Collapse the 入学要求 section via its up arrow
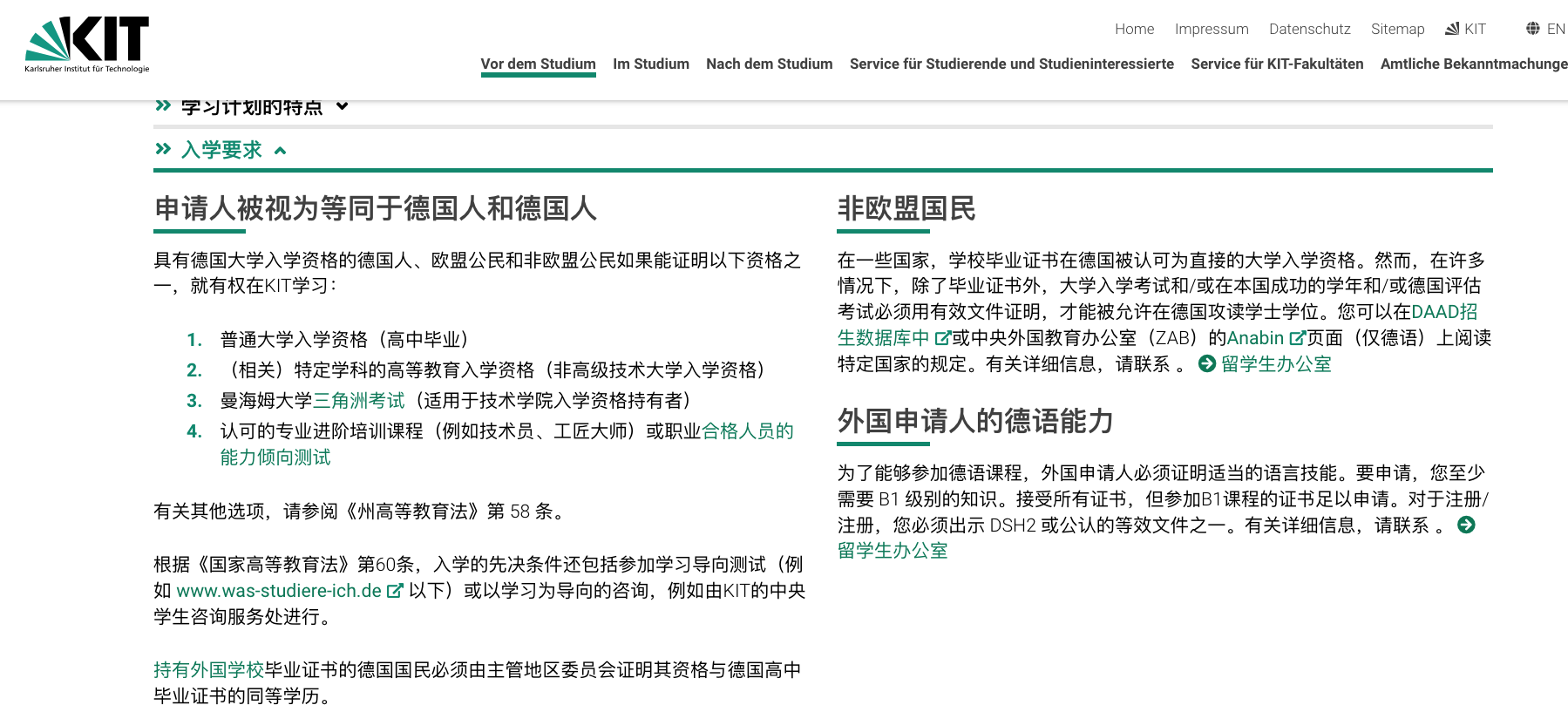The height and width of the screenshot is (705, 1568). click(281, 151)
